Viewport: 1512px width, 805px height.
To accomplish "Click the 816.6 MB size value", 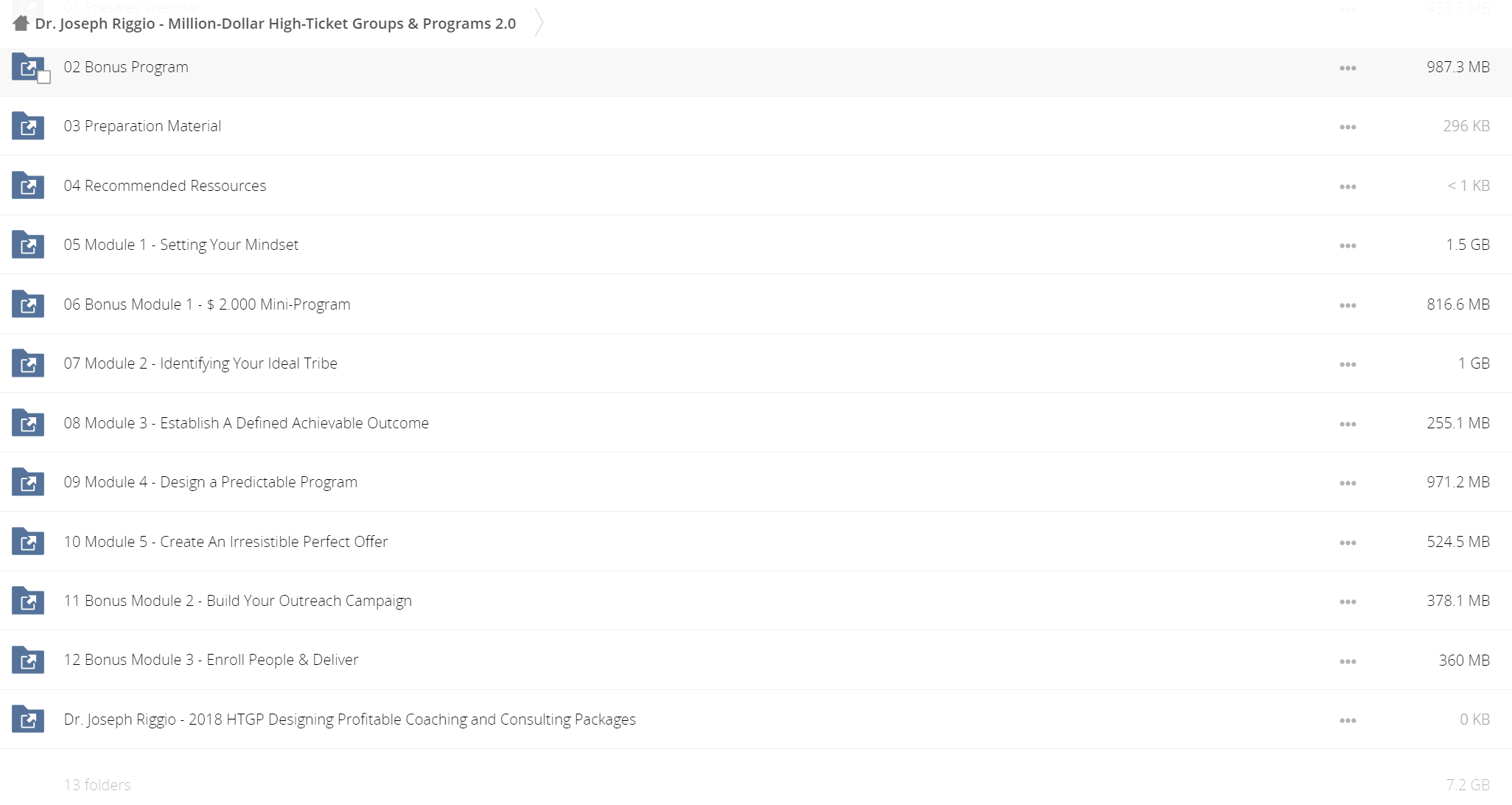I will 1458,304.
